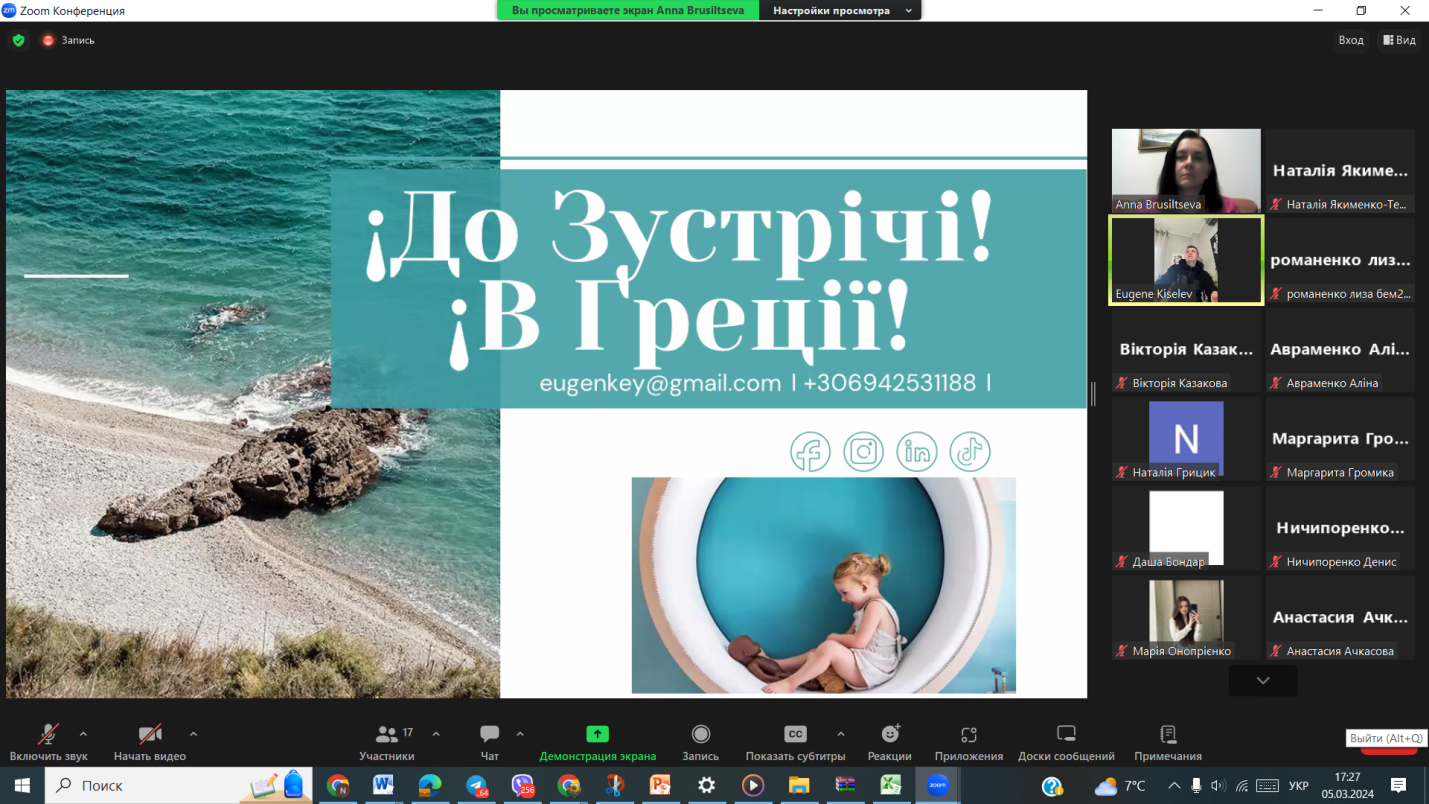The width and height of the screenshot is (1429, 804).
Task: Open PowerPoint from the taskbar
Action: [x=660, y=786]
